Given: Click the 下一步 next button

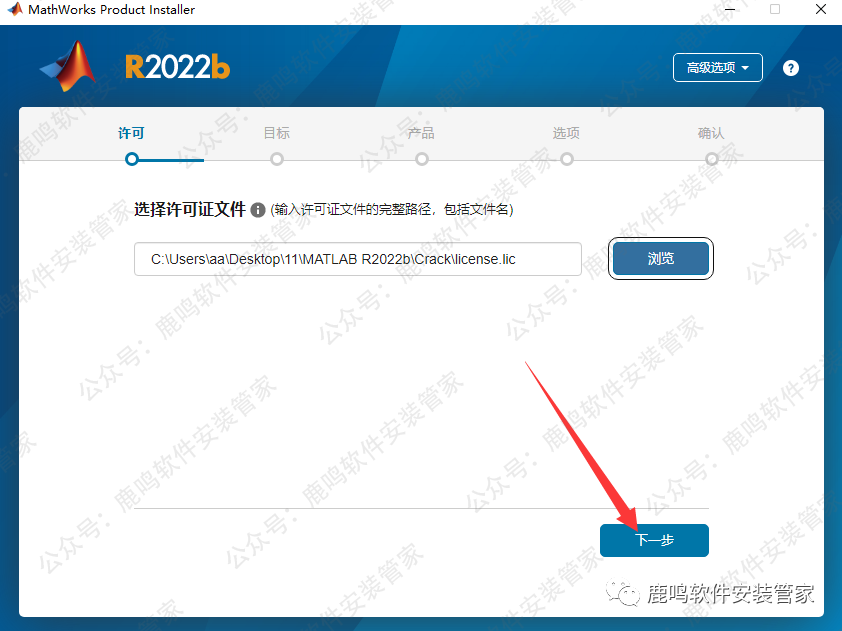Looking at the screenshot, I should pyautogui.click(x=654, y=540).
